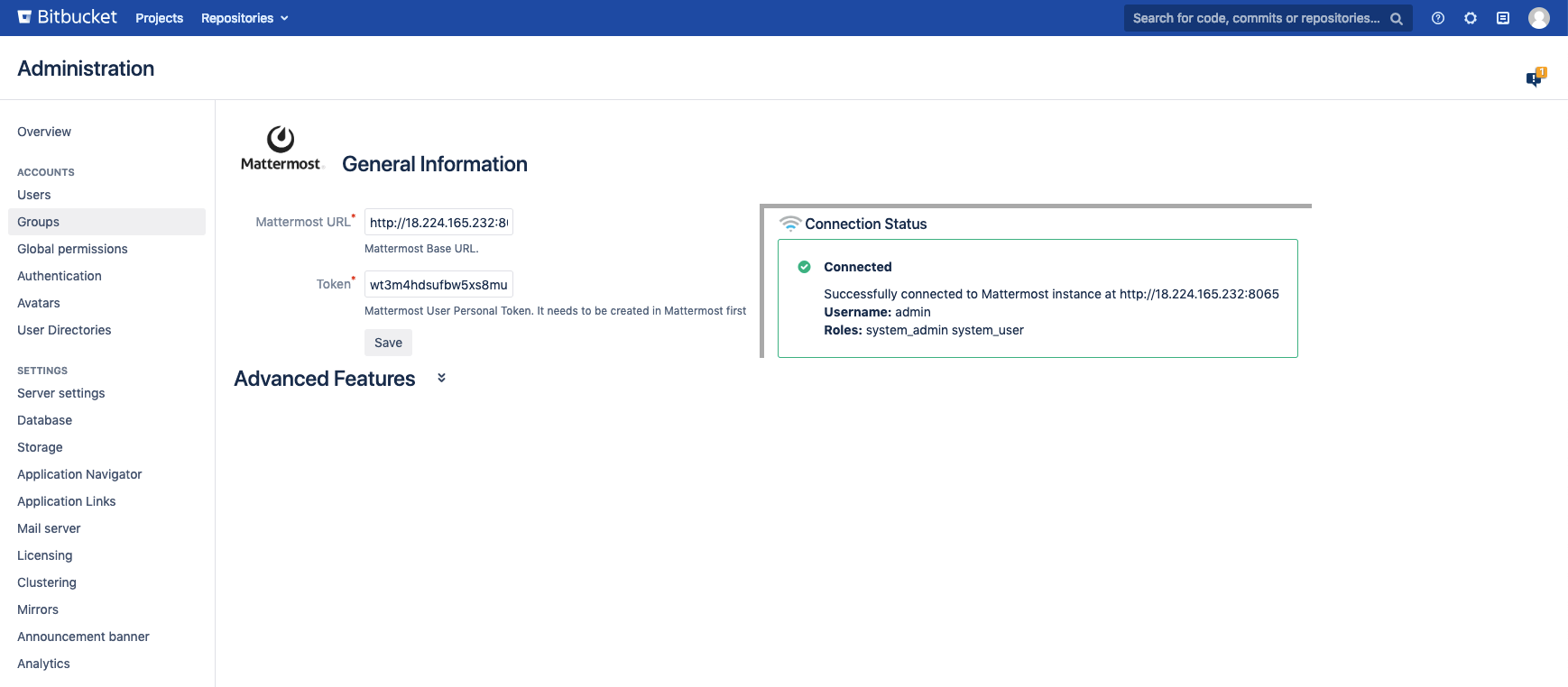Open the Overview admin page
Viewport: 1568px width, 687px height.
[44, 132]
